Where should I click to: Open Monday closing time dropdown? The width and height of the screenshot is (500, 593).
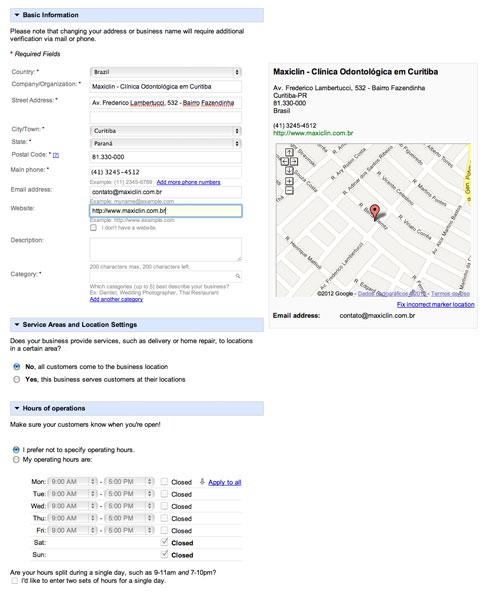pos(129,481)
